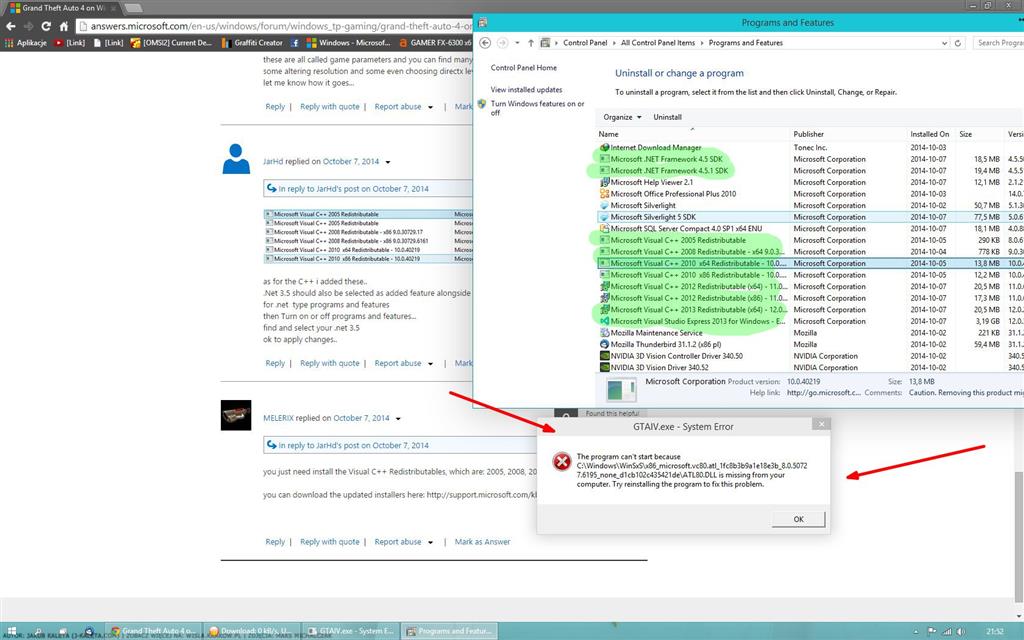Refresh the Programs and Features address bar
Viewport: 1024px width, 640px height.
pyautogui.click(x=958, y=42)
